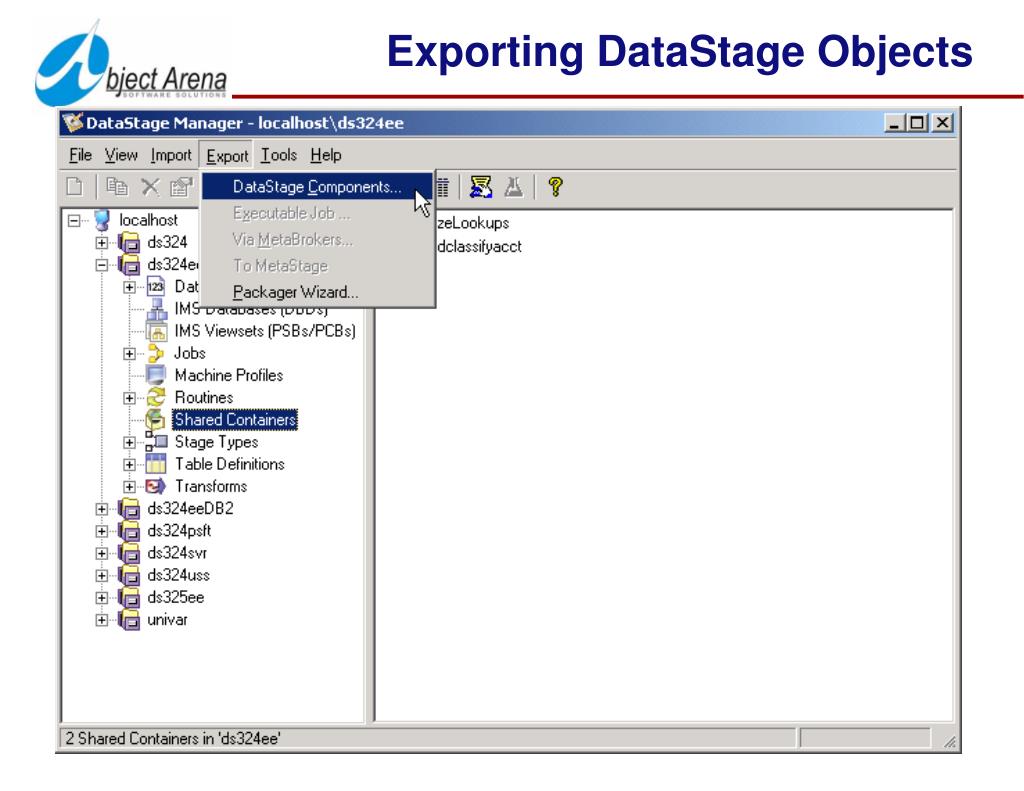1024x791 pixels.
Task: Collapse the ds324ee project node
Action: point(102,265)
